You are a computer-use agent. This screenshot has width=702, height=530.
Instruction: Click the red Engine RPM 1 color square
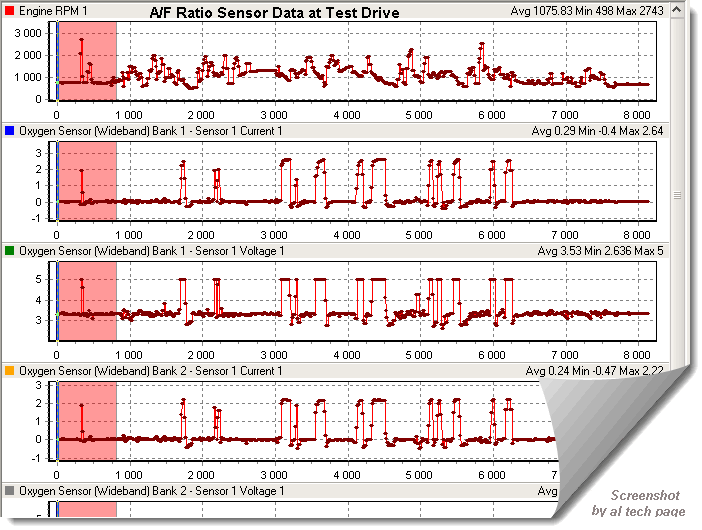pyautogui.click(x=9, y=11)
